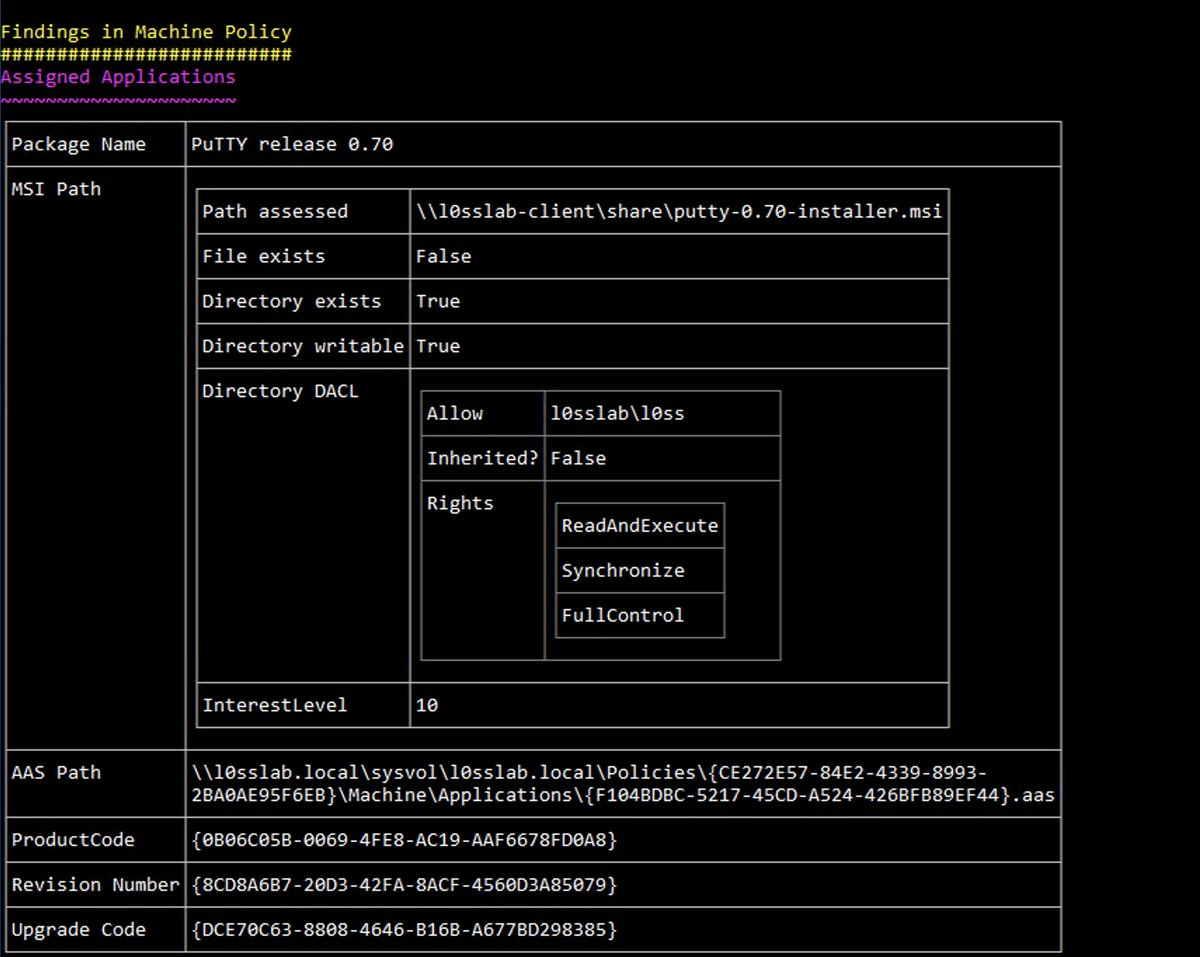Select the ReadAndExecute right cell
This screenshot has width=1200, height=957.
640,525
